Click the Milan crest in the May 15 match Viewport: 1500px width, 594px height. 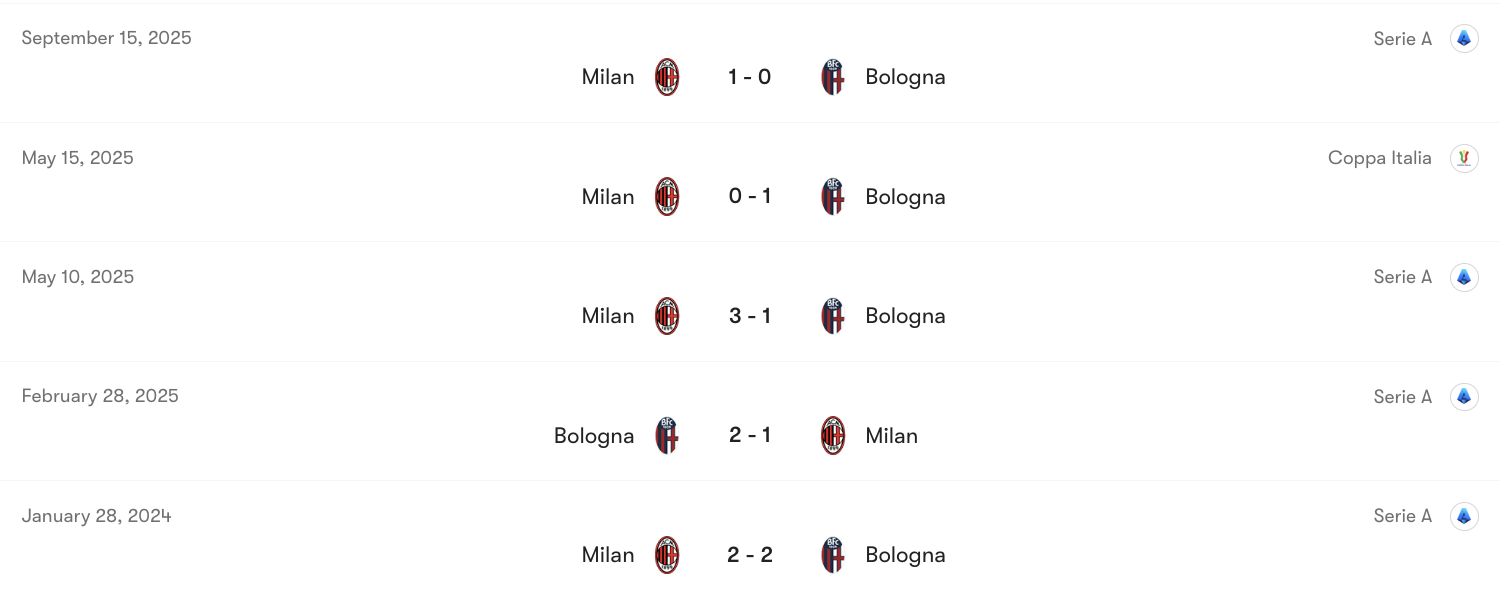[667, 196]
